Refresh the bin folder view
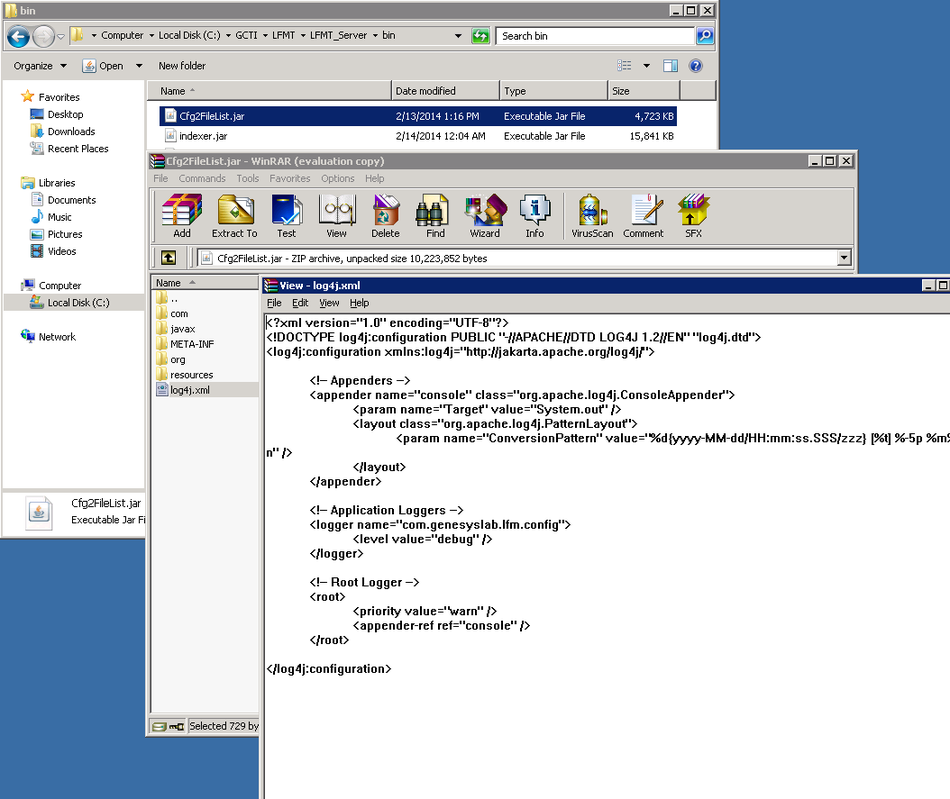This screenshot has width=950, height=799. [480, 36]
